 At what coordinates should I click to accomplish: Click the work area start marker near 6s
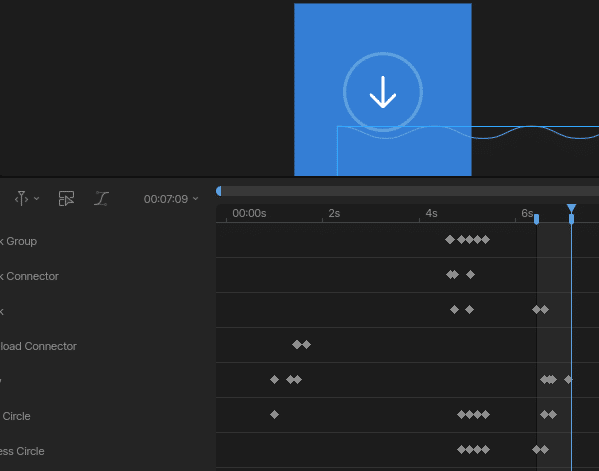point(536,219)
